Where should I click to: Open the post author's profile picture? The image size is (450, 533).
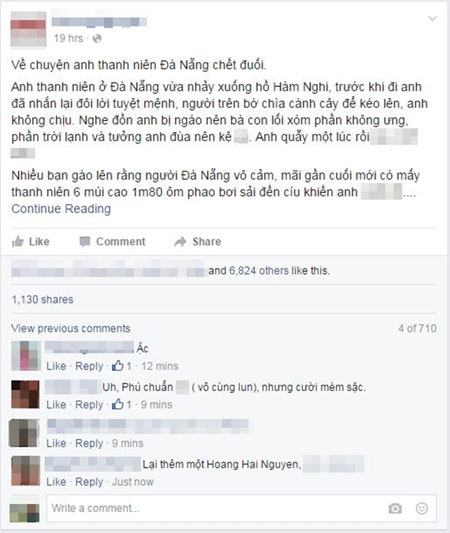[28, 30]
